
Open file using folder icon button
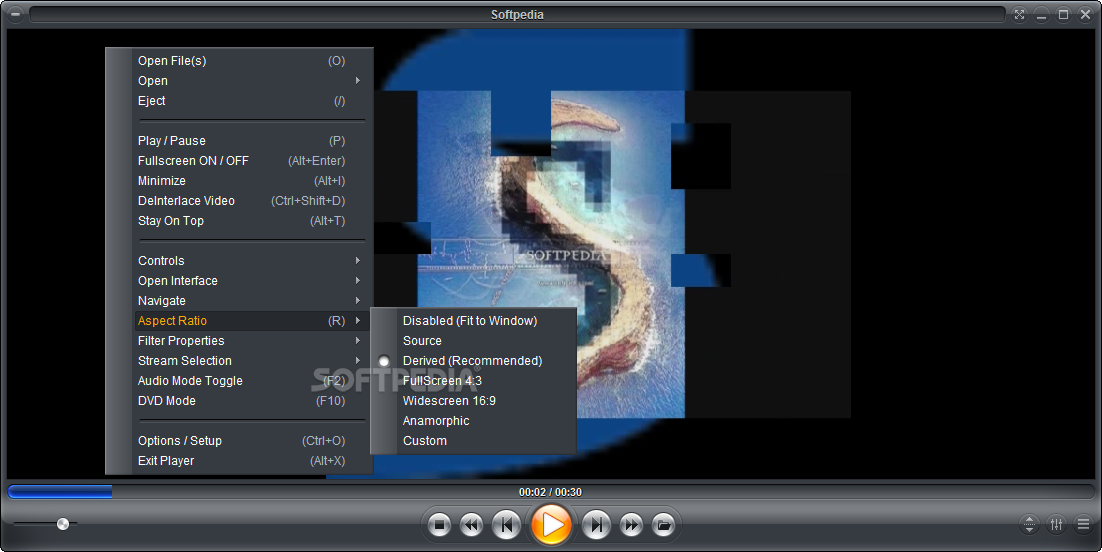[x=663, y=525]
